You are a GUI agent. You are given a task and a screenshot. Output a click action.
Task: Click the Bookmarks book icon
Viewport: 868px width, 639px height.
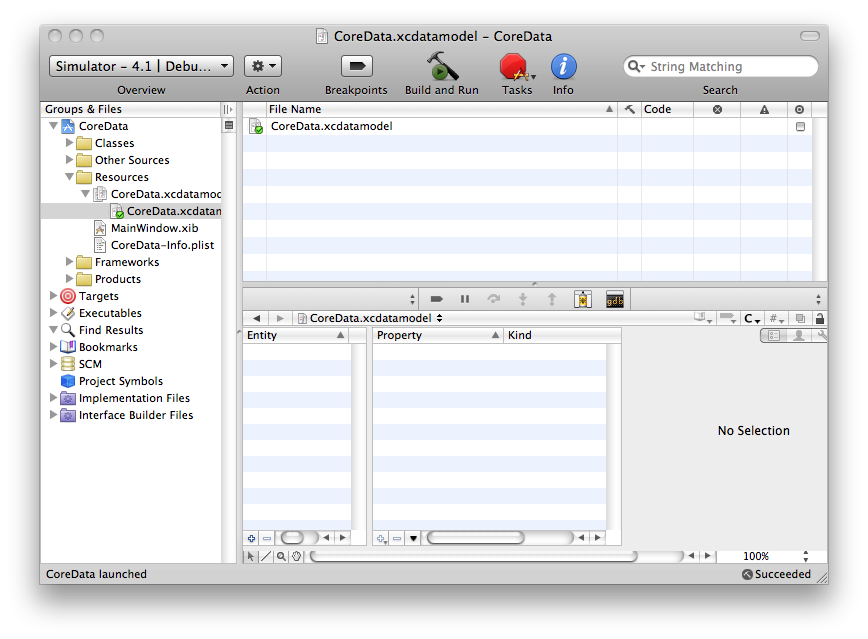[68, 347]
